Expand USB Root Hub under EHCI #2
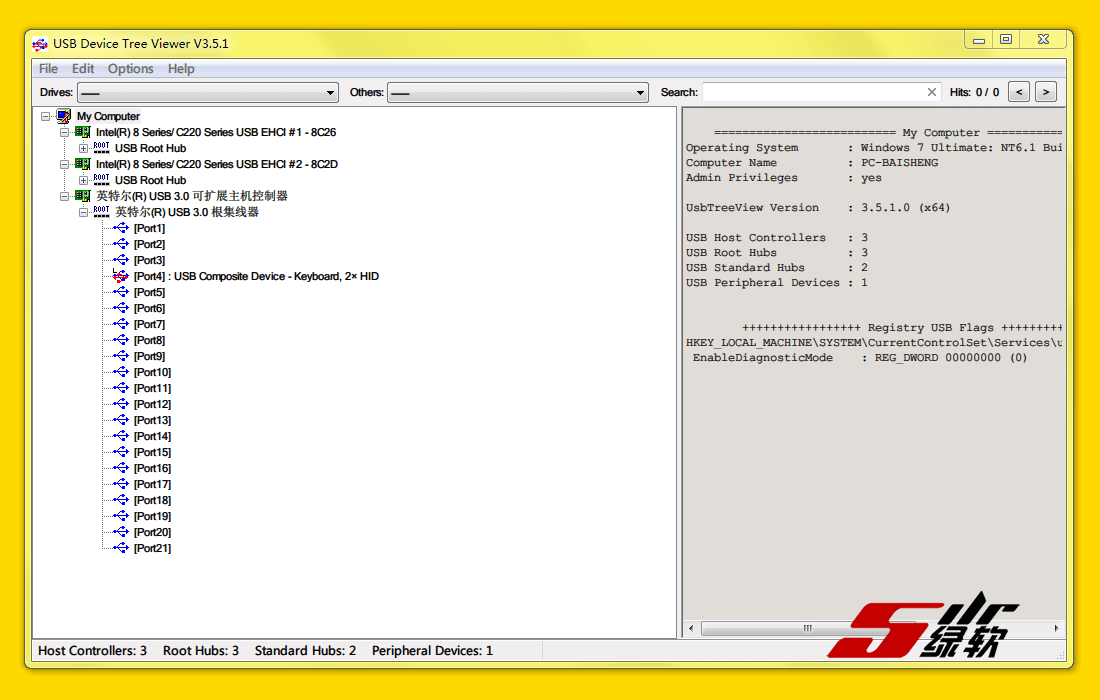The width and height of the screenshot is (1100, 700). [84, 180]
